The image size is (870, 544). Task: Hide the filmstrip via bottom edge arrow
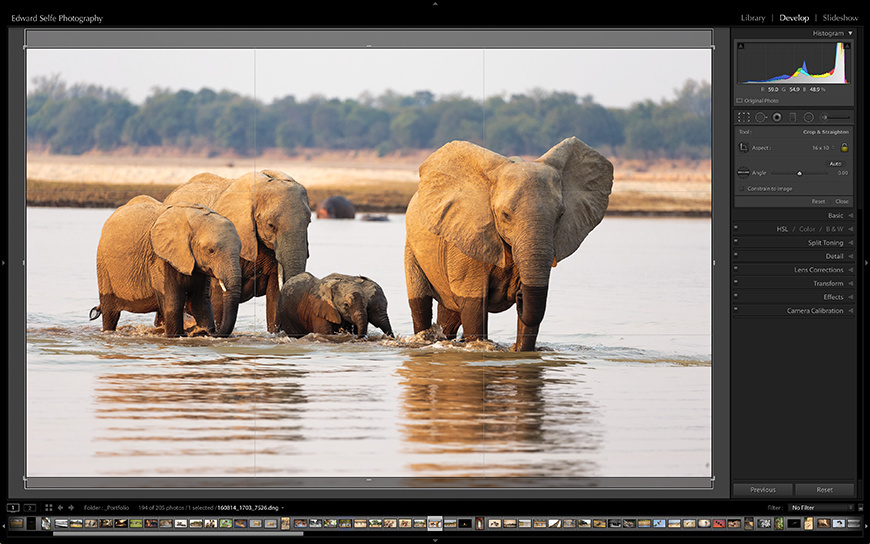435,540
